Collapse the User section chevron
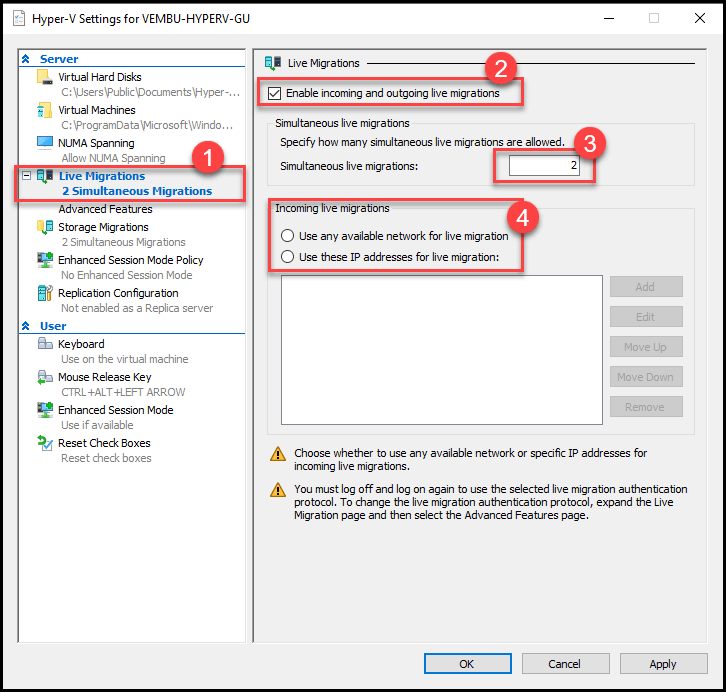 pos(26,326)
